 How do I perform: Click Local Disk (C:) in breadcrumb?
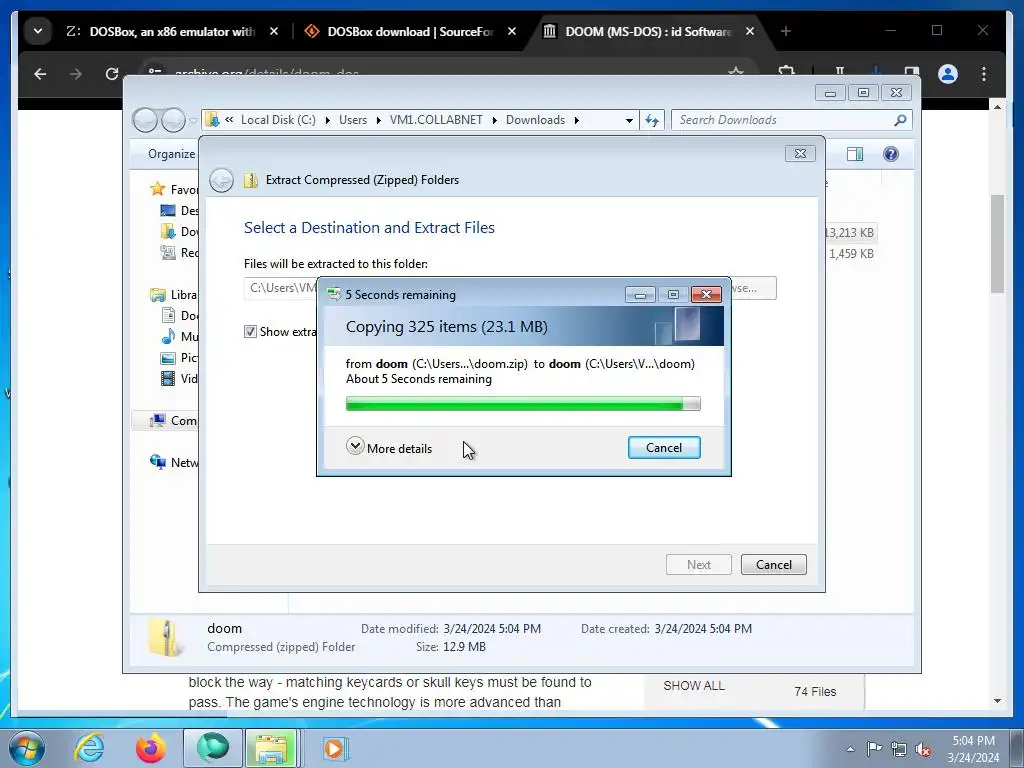coord(278,120)
